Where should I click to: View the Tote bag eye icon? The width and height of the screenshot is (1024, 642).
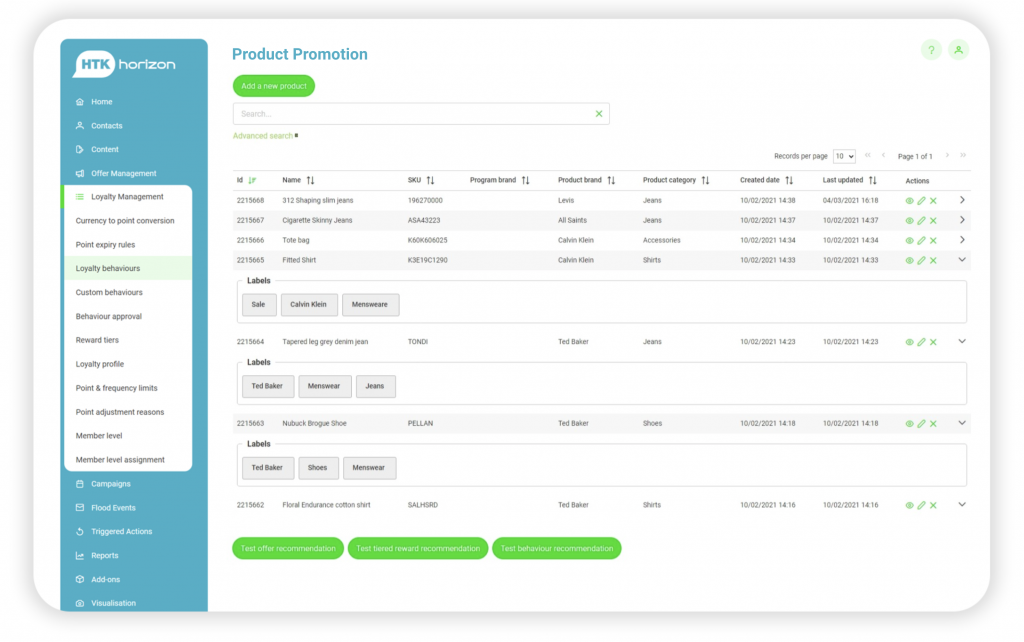(909, 240)
